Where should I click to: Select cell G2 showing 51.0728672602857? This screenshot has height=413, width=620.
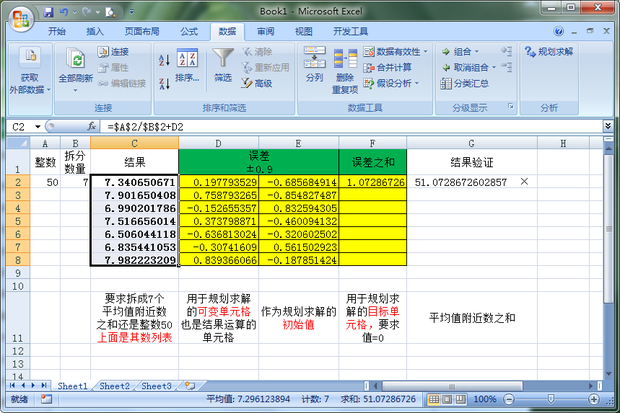click(x=472, y=182)
